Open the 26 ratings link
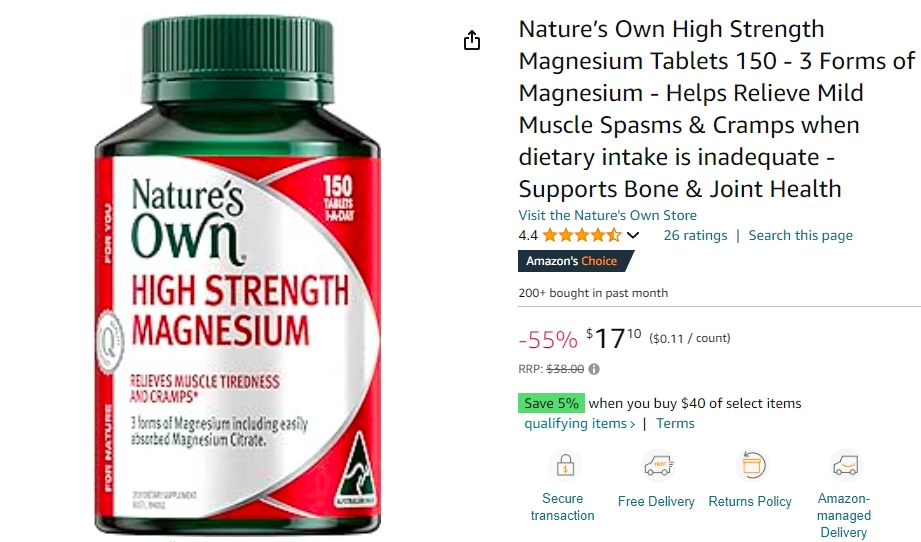921x542 pixels. click(x=695, y=235)
